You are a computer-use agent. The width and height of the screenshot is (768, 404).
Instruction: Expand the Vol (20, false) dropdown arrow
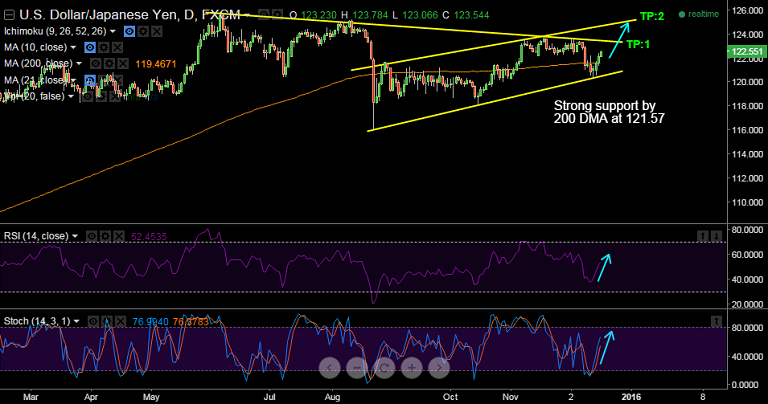(71, 96)
